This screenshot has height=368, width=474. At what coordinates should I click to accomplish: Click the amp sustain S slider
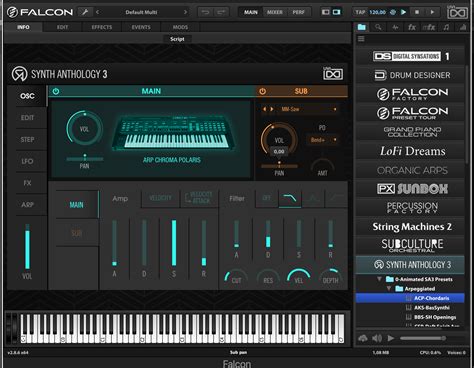[x=174, y=243]
